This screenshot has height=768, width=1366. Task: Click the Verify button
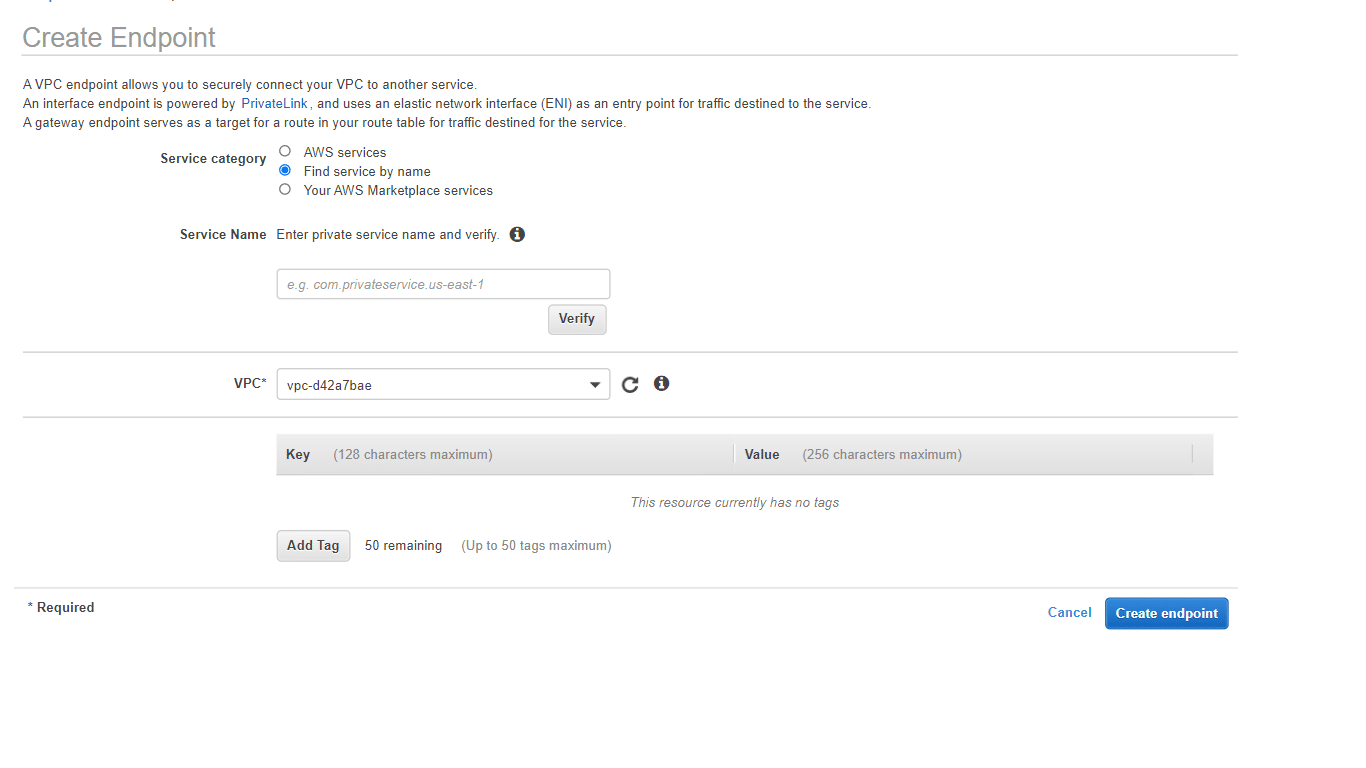point(577,319)
